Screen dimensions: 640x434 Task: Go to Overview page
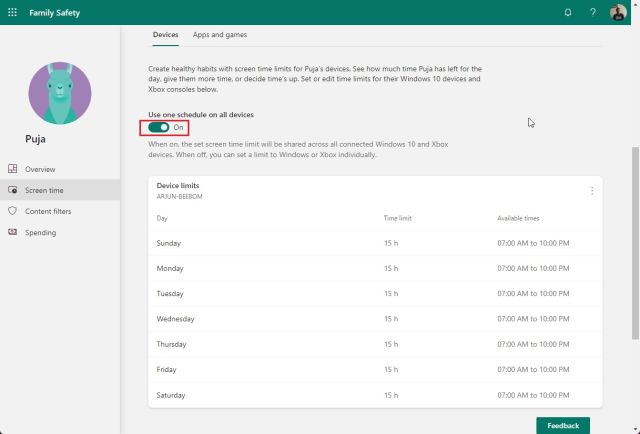click(60, 169)
